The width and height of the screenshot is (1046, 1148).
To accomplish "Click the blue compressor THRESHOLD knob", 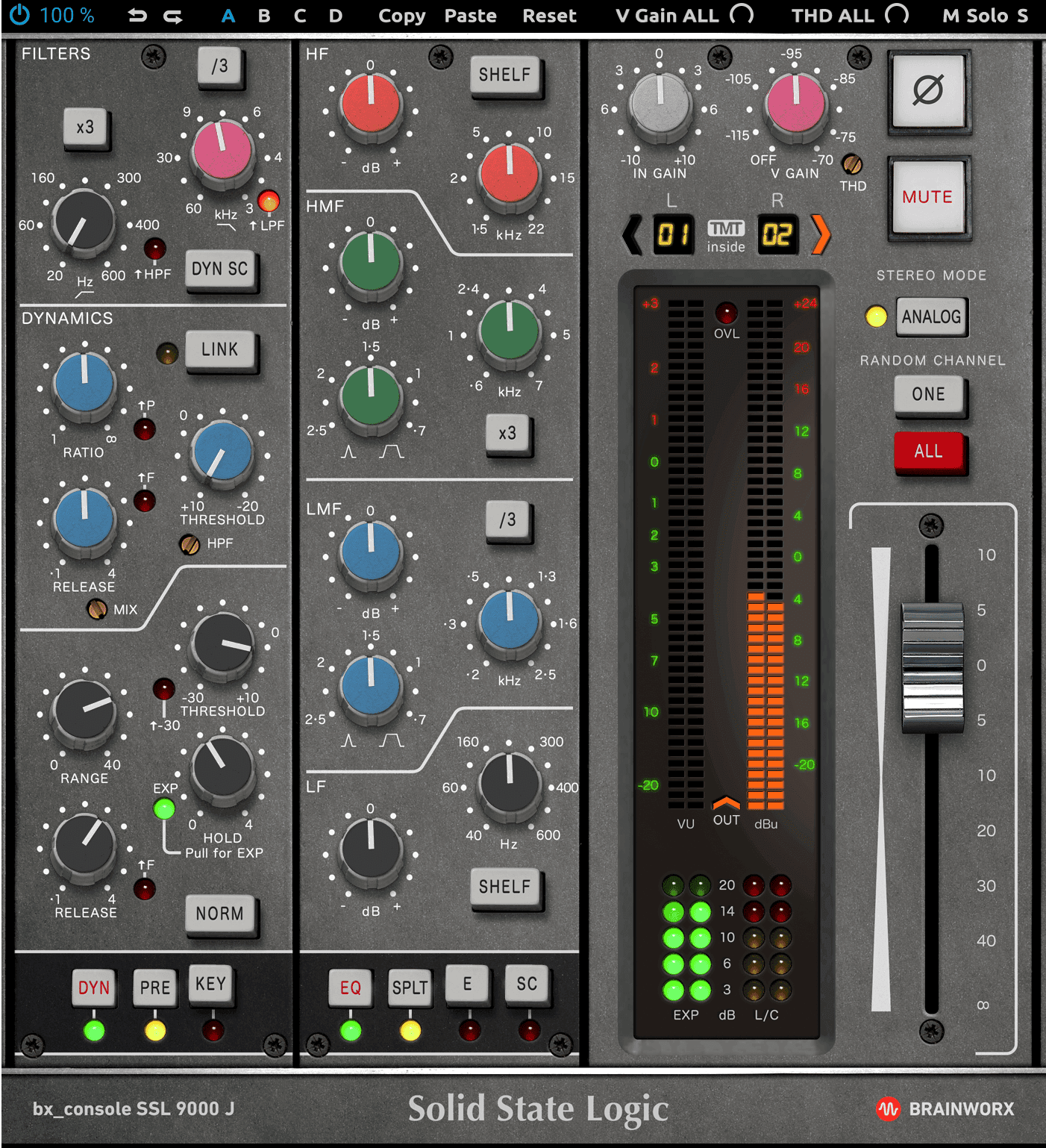I will 222,452.
